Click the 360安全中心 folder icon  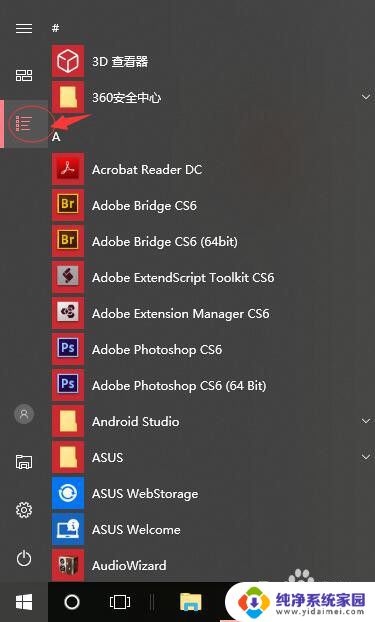pos(68,97)
